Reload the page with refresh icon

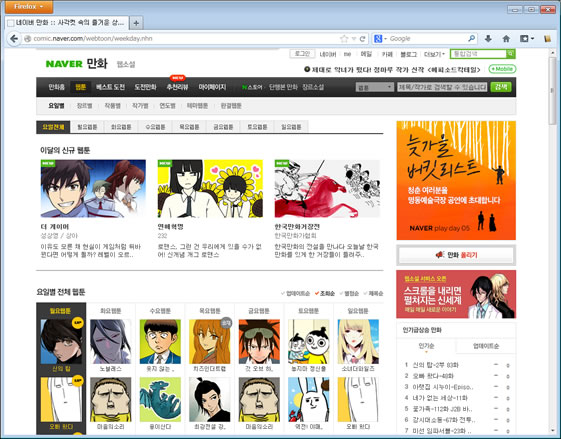point(362,39)
